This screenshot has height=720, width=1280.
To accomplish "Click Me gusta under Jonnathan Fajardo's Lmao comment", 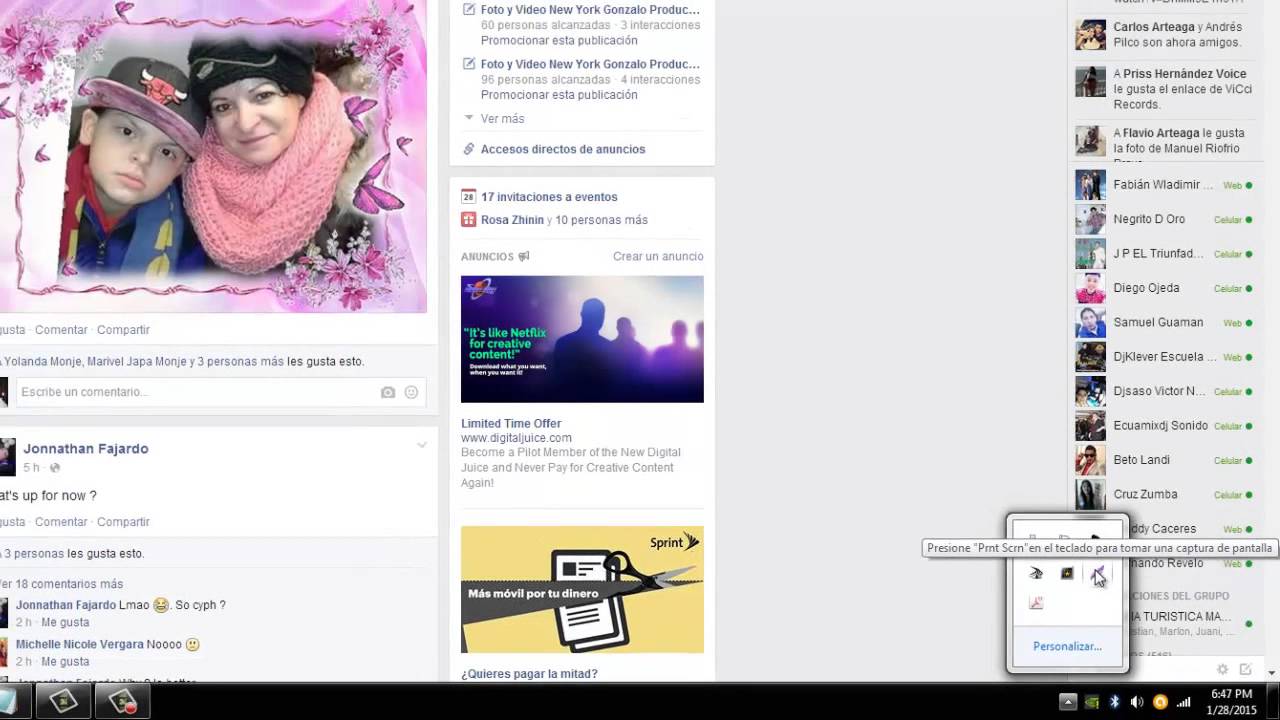I will click(x=65, y=623).
